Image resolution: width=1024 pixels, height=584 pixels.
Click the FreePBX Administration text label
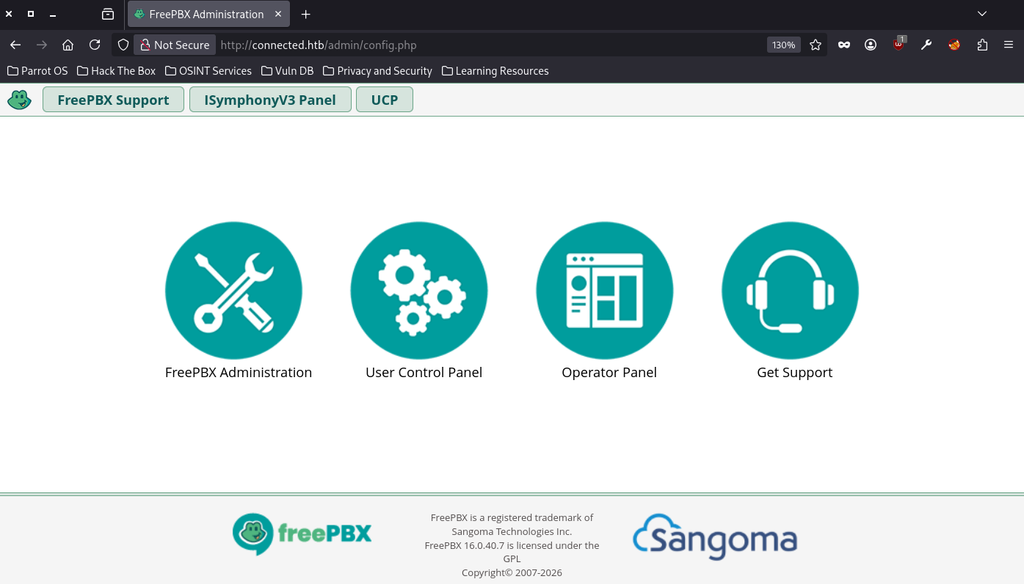pos(238,372)
